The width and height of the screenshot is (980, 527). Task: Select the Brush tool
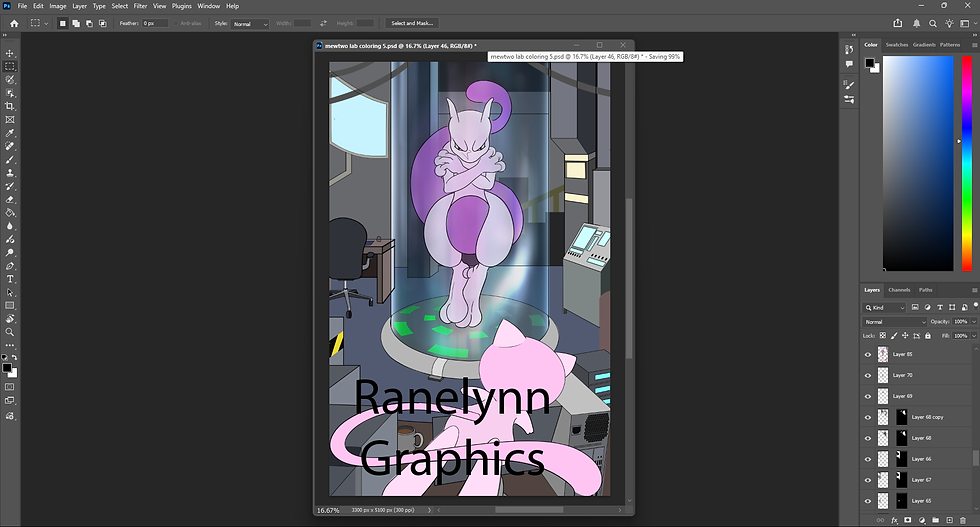point(9,159)
